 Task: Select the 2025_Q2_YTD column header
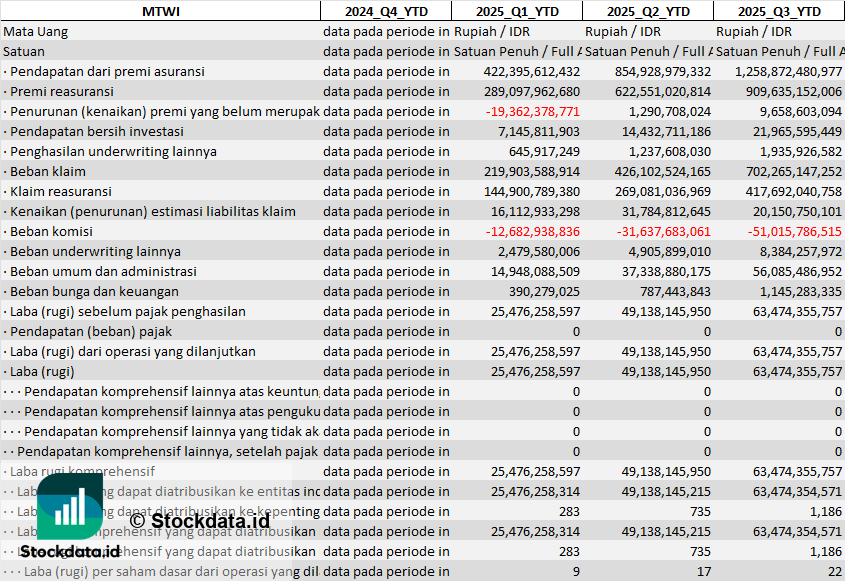[x=648, y=11]
